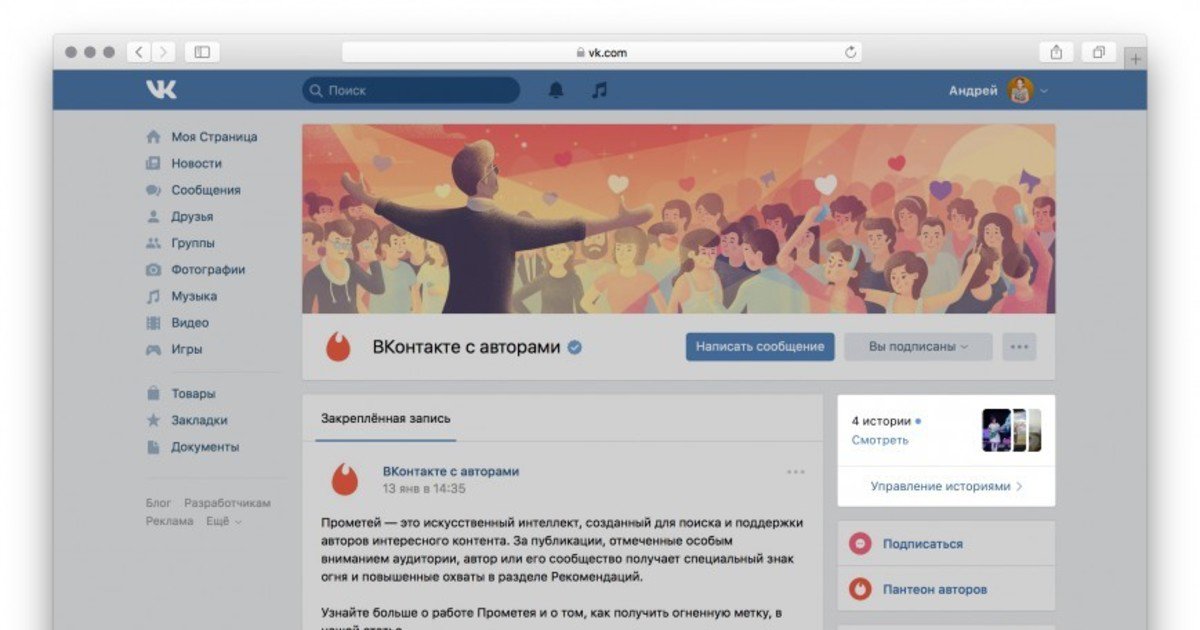Click the flame community avatar next to title
Image resolution: width=1200 pixels, height=630 pixels.
click(338, 347)
